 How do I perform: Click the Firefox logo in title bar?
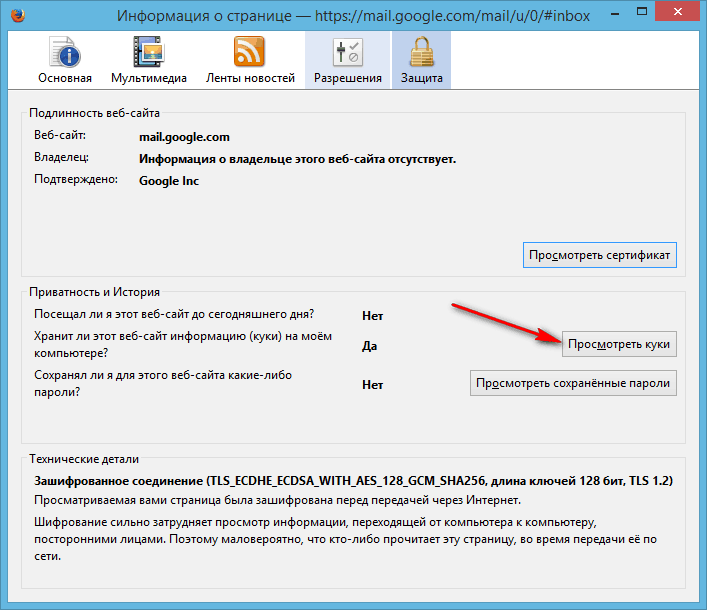click(18, 15)
